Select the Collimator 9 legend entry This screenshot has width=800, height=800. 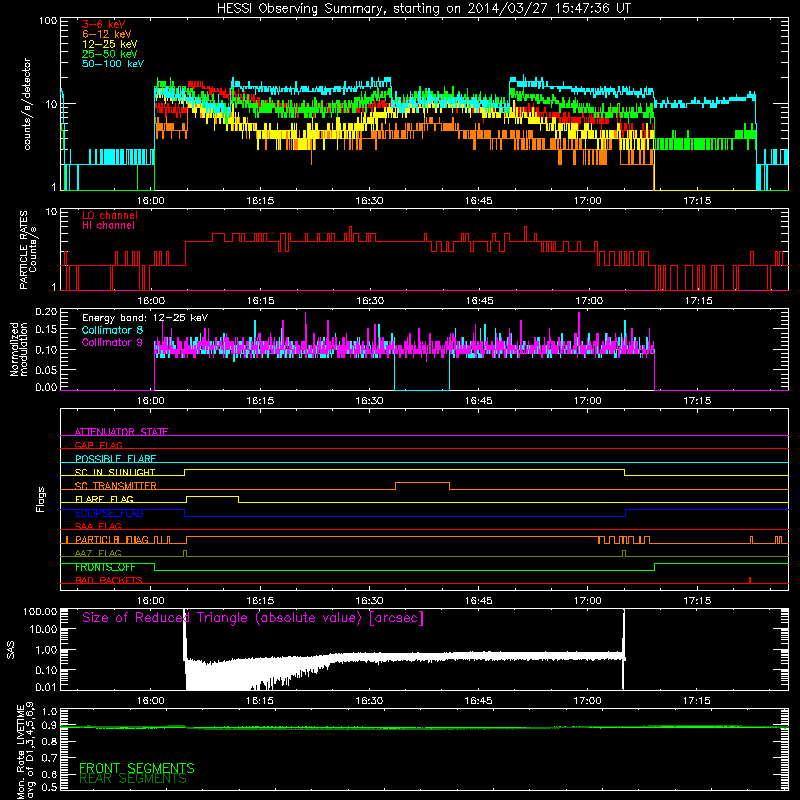pos(112,342)
